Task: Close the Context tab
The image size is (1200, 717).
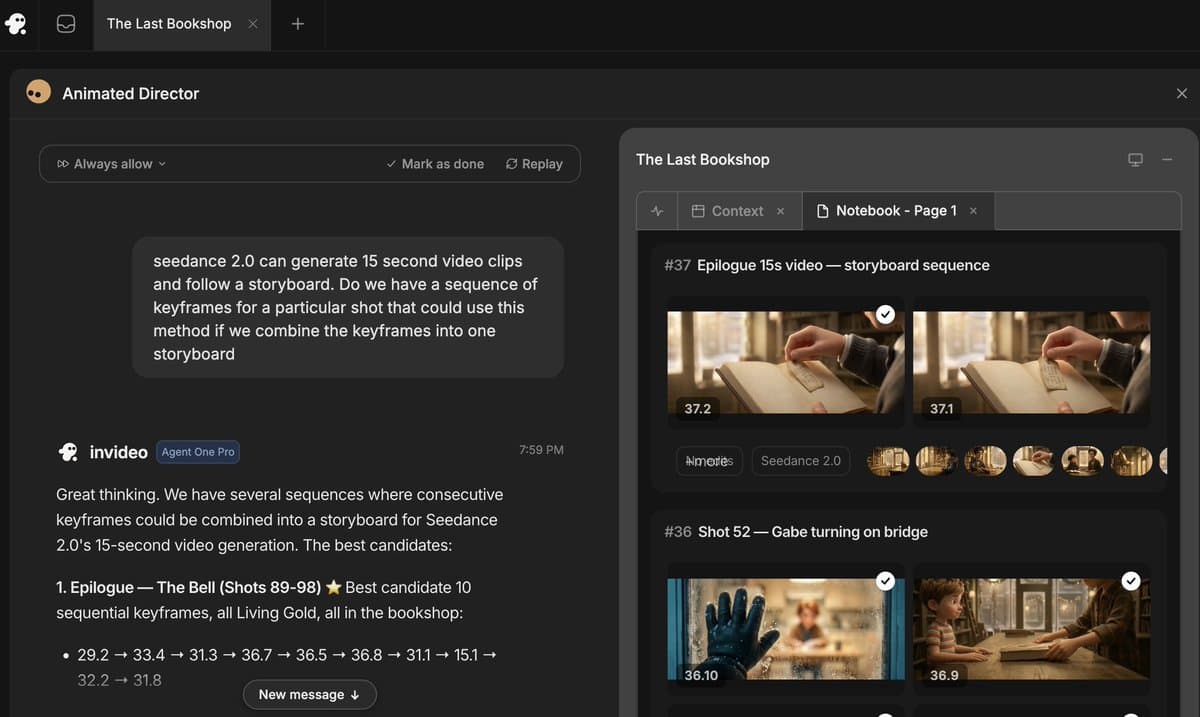Action: 781,211
